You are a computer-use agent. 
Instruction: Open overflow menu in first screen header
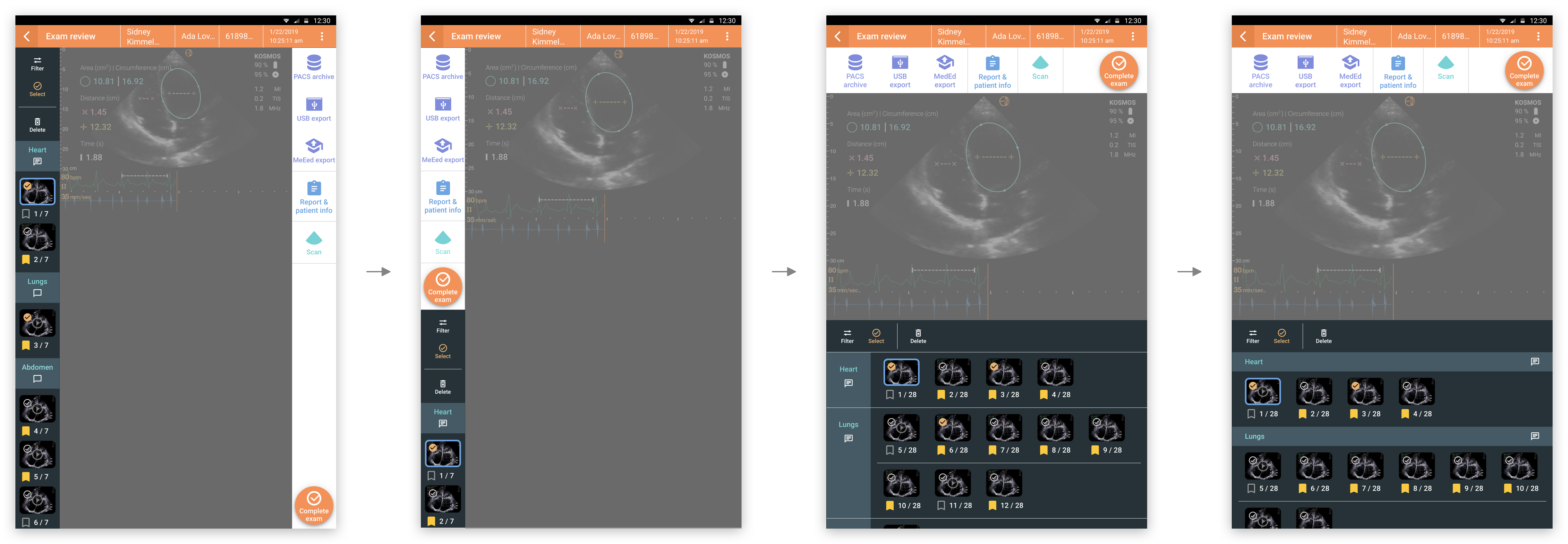[322, 37]
